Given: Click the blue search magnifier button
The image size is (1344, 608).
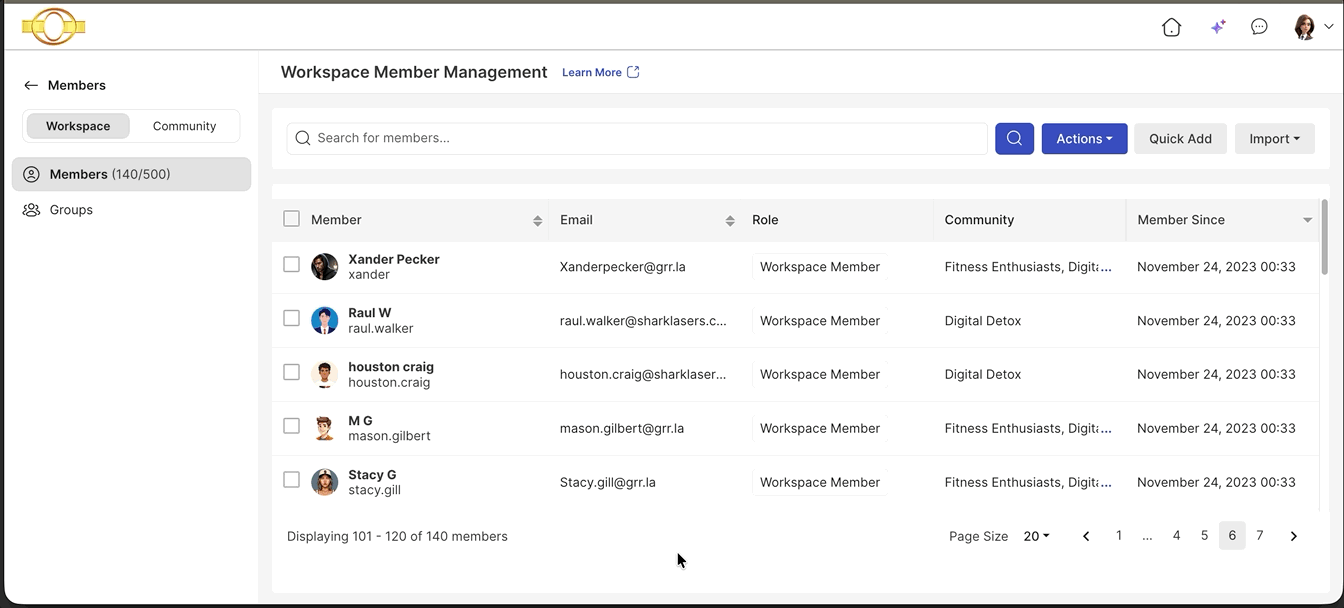Looking at the screenshot, I should pyautogui.click(x=1014, y=138).
